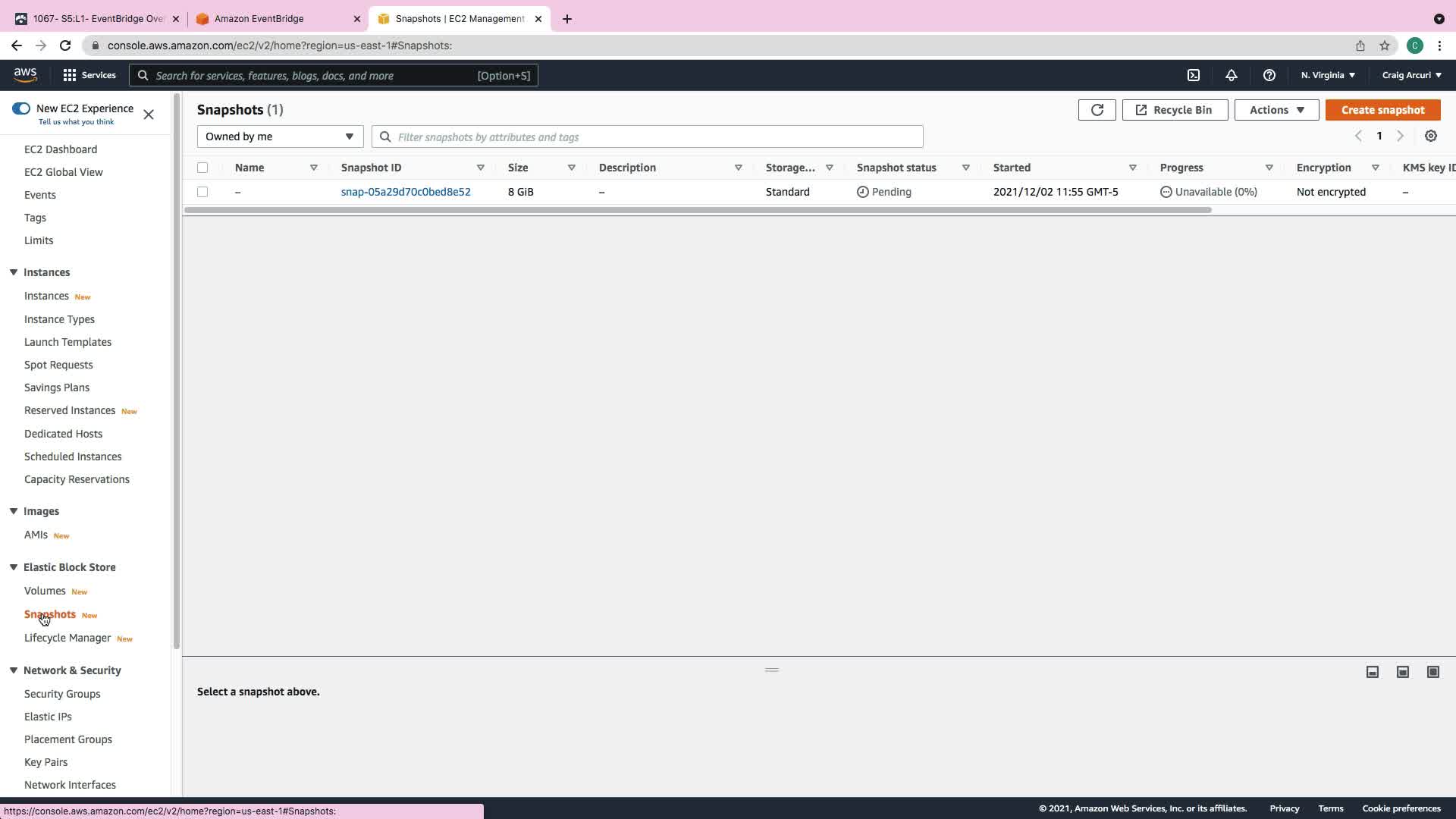Open notifications bell icon
Image resolution: width=1456 pixels, height=819 pixels.
point(1231,75)
